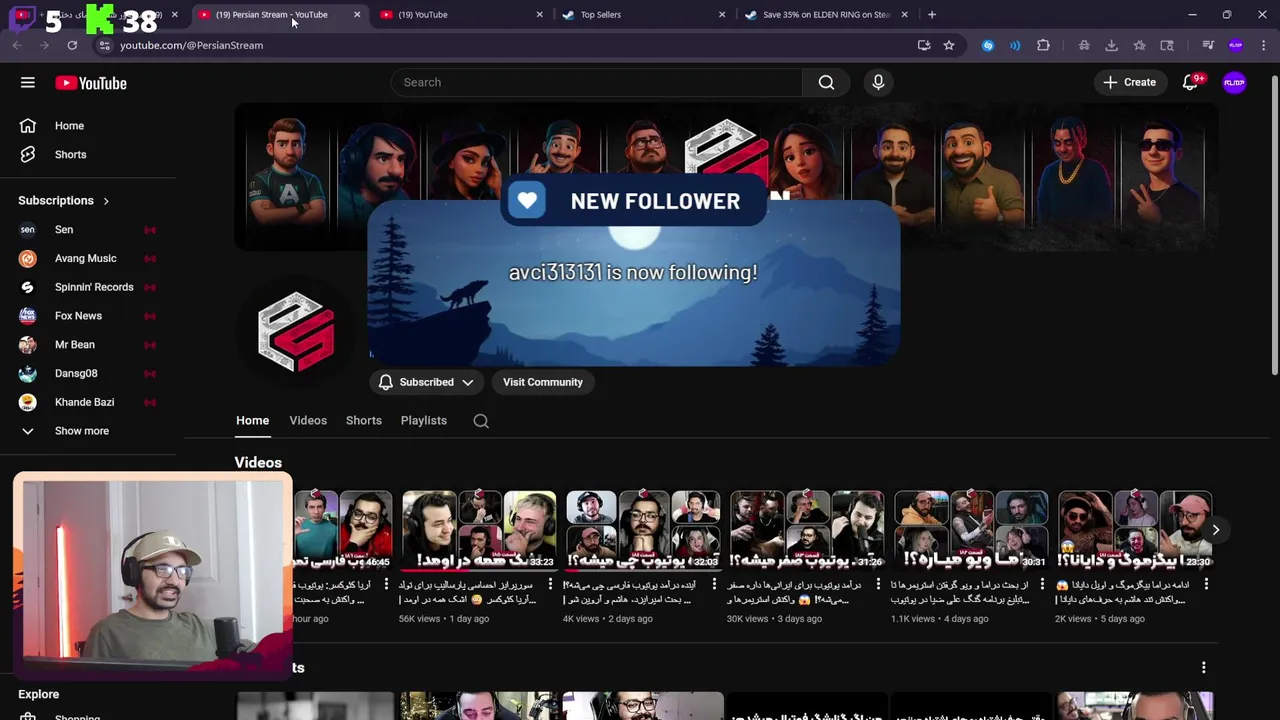Click the Create button
The width and height of the screenshot is (1280, 720).
coord(1130,82)
